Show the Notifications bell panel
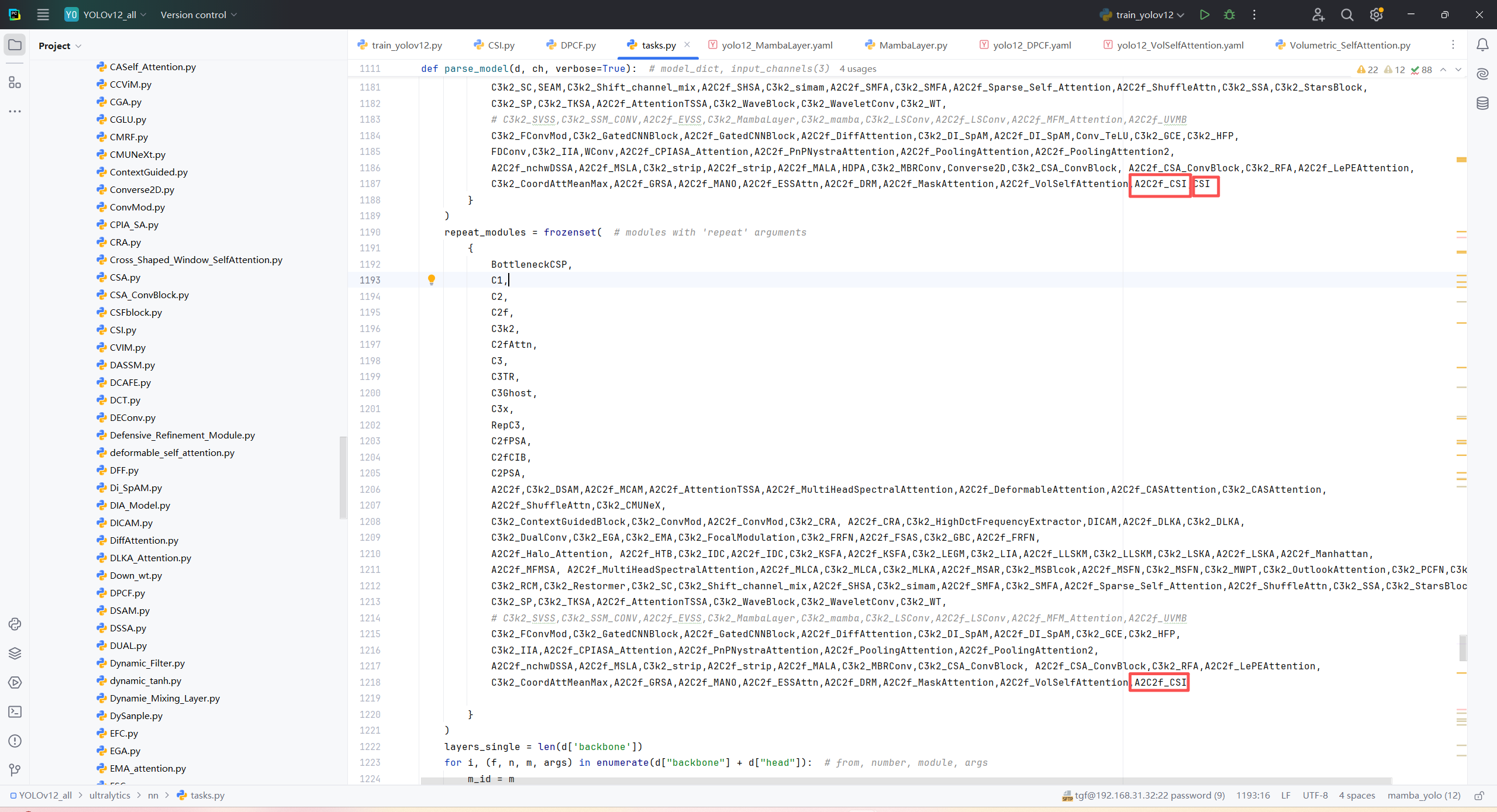1497x812 pixels. (1482, 45)
